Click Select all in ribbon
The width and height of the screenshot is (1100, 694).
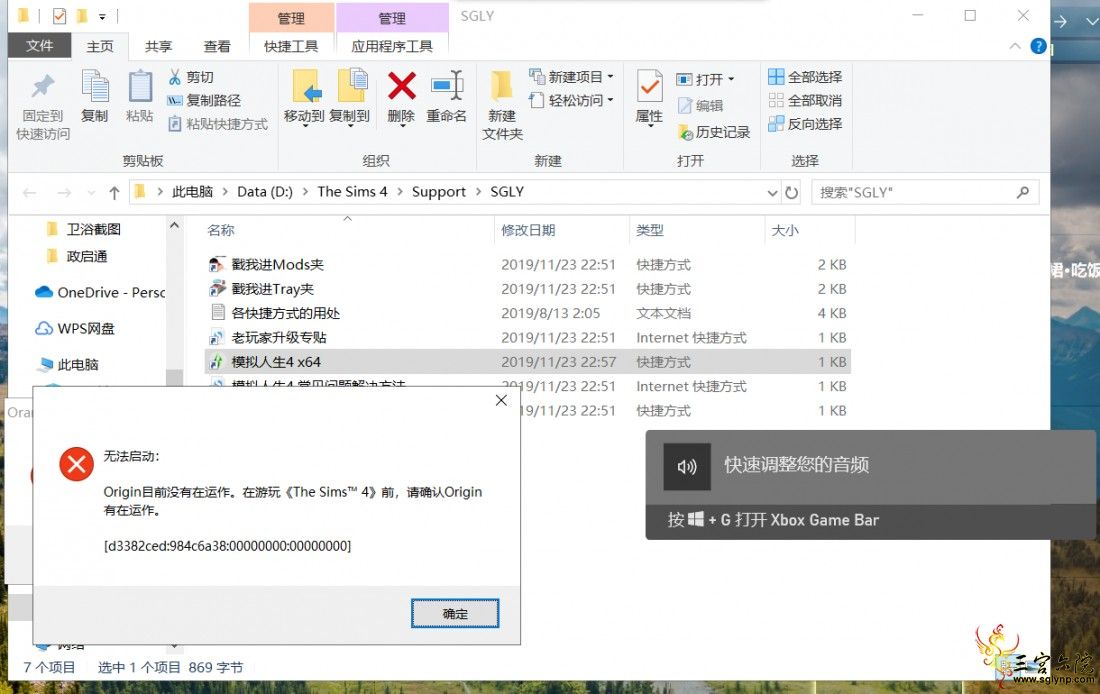tap(805, 76)
